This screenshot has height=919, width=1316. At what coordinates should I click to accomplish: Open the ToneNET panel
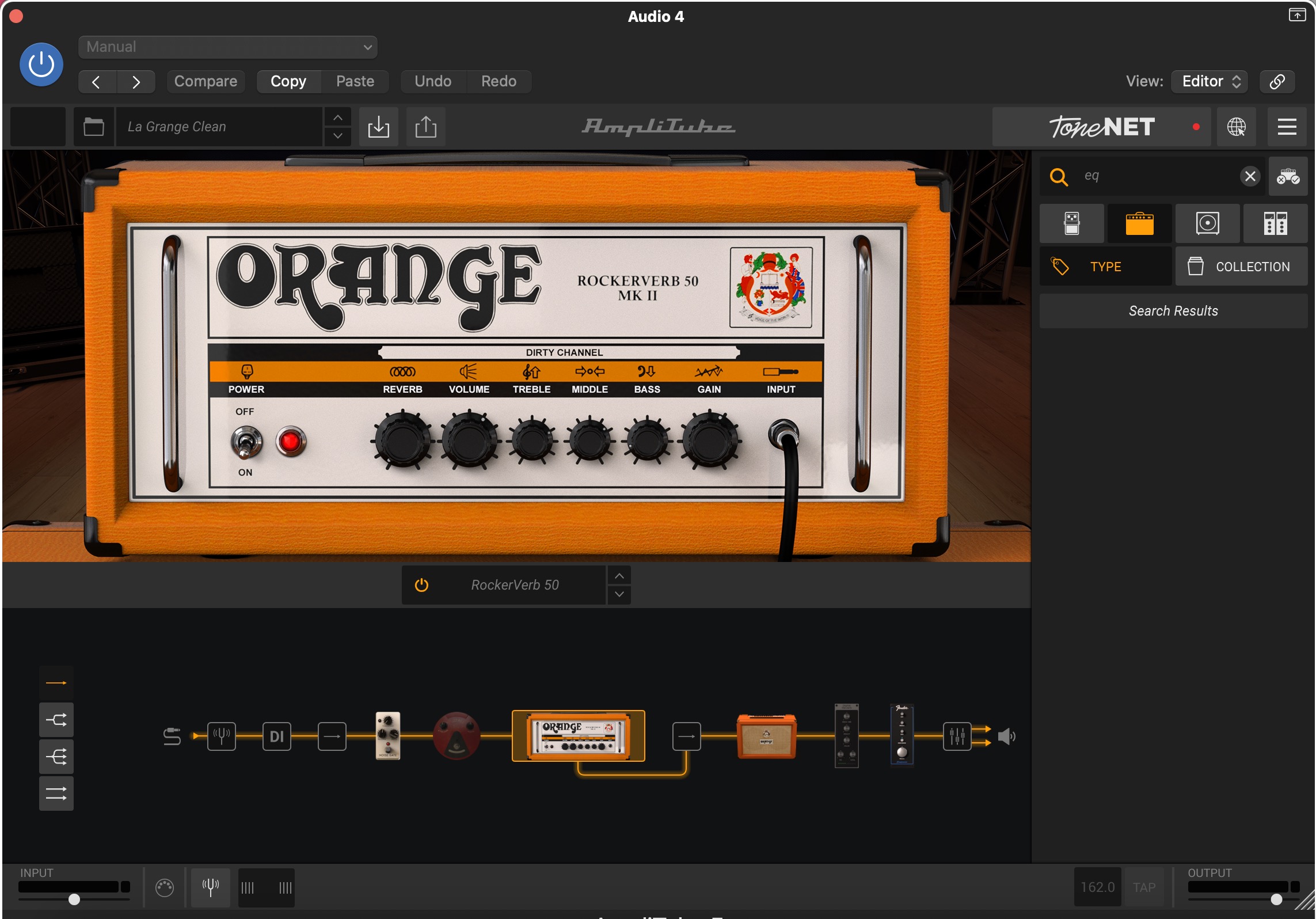tap(1101, 127)
